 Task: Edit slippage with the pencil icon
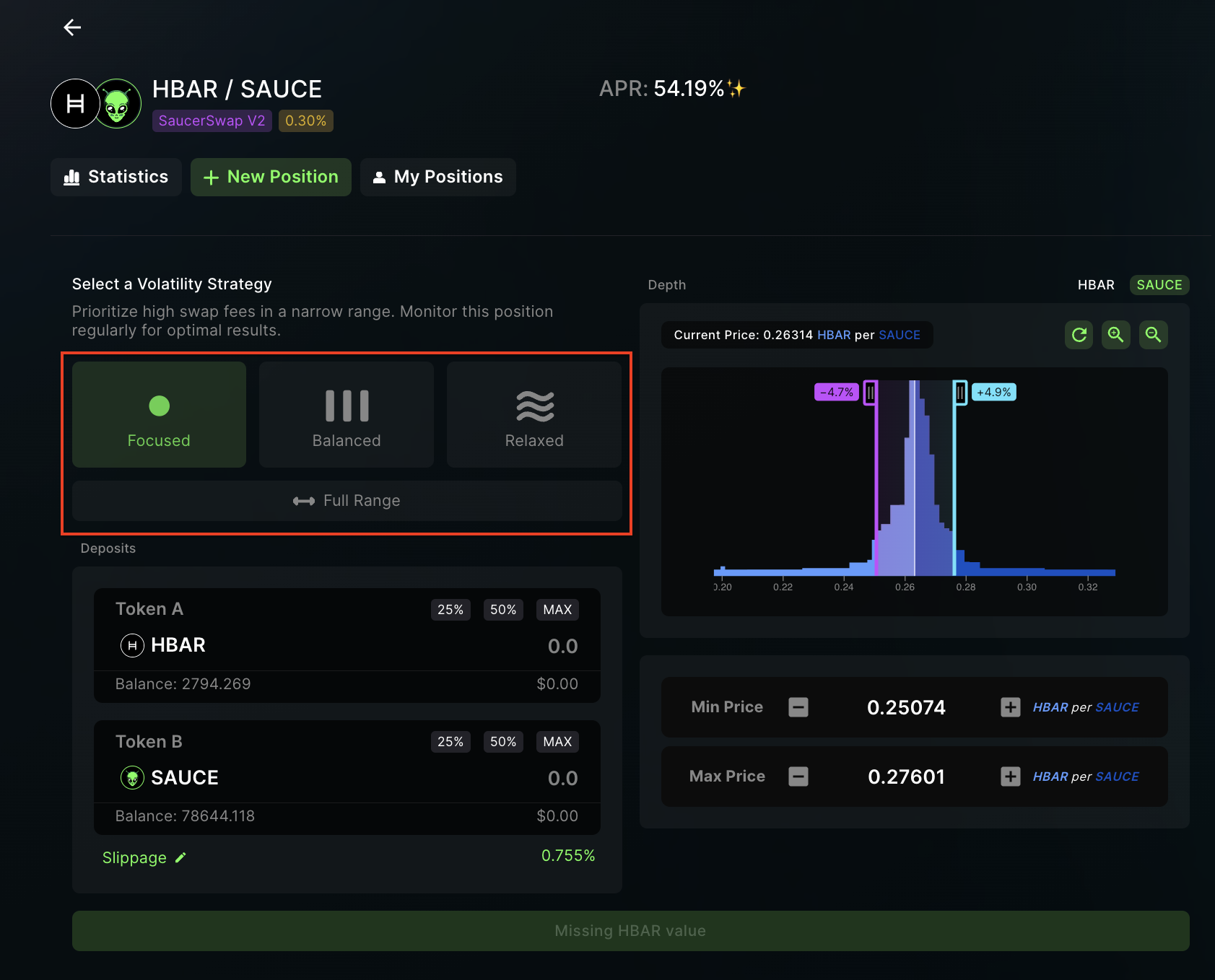(x=180, y=857)
